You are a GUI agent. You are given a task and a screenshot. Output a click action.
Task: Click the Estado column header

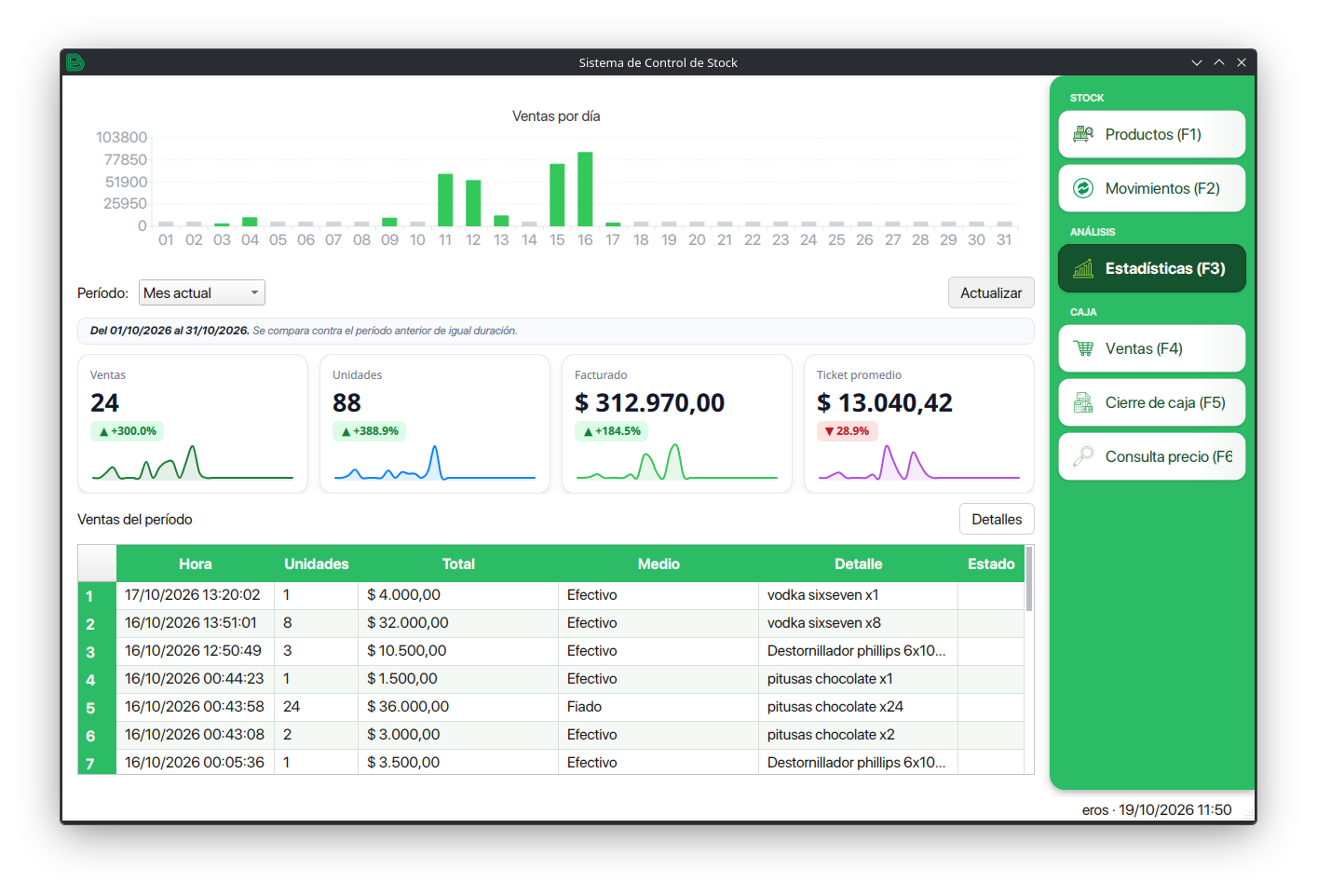[991, 563]
